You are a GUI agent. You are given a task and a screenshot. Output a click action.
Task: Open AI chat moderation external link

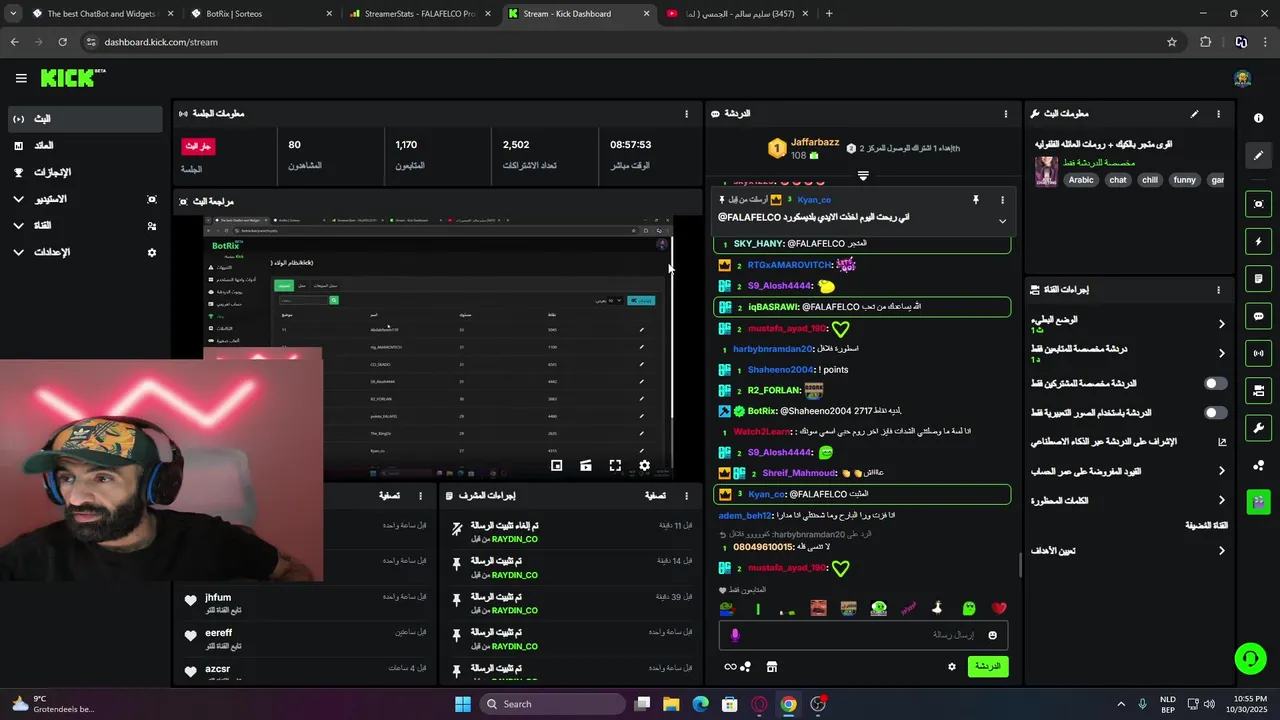pos(1221,442)
